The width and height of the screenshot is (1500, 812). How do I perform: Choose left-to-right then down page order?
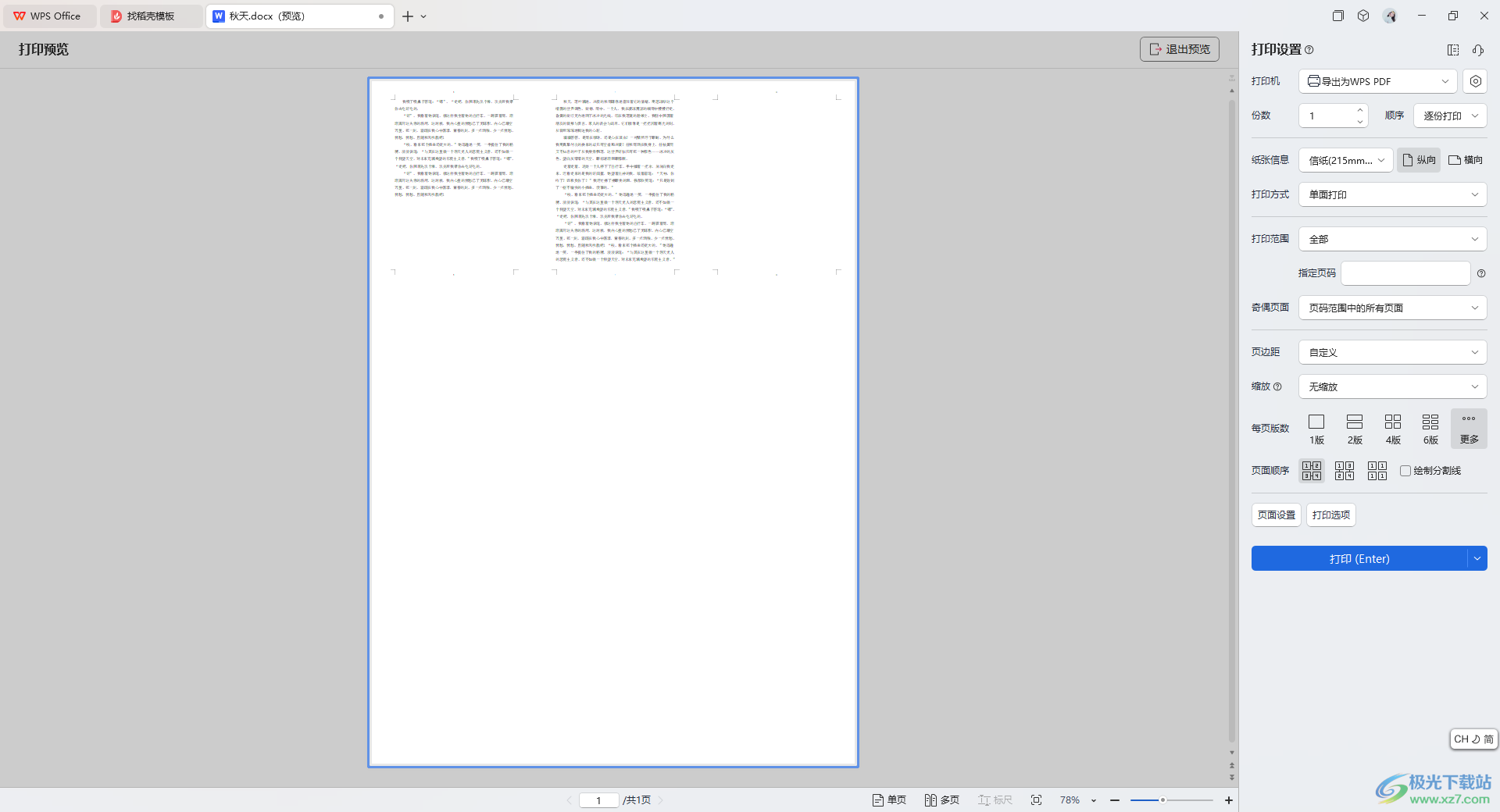[x=1312, y=471]
